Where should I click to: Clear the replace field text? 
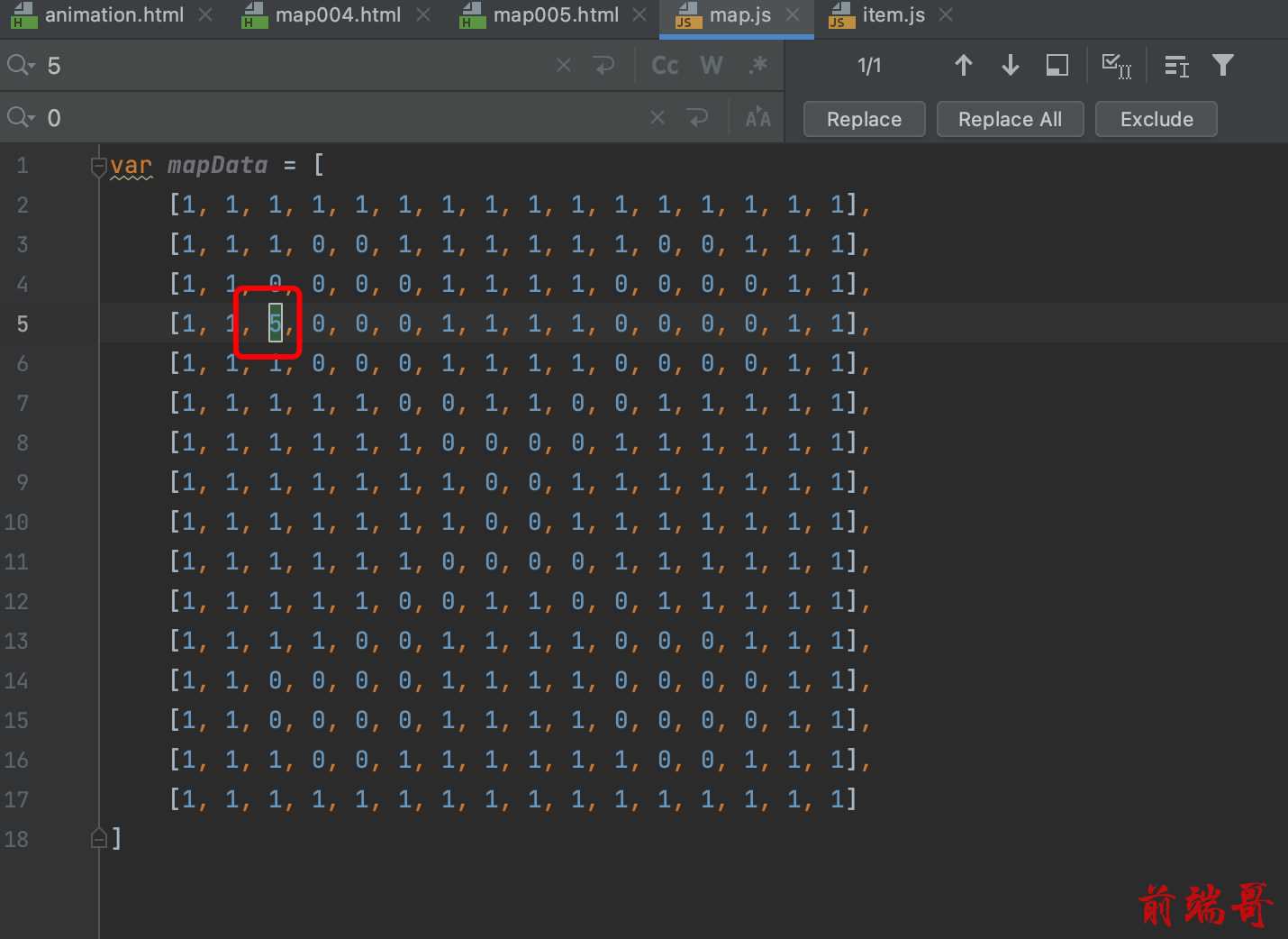pos(658,117)
